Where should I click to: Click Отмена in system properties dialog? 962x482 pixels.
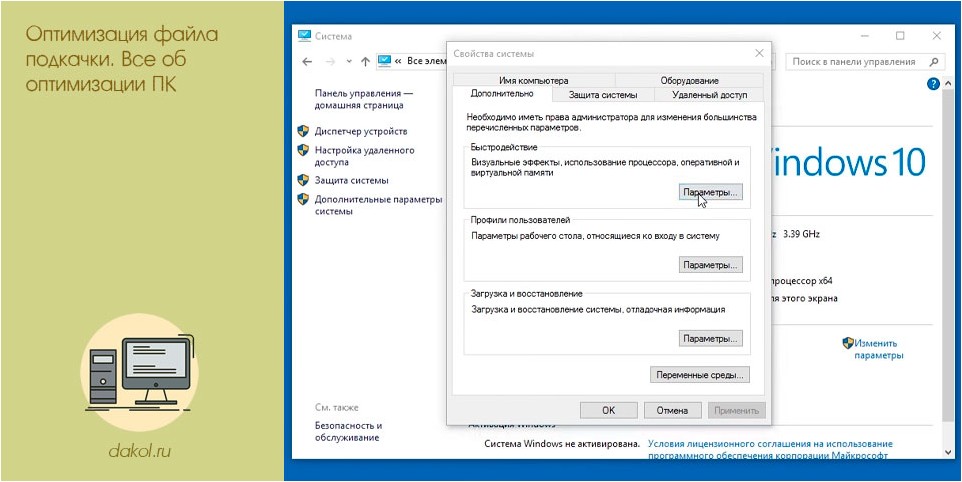672,410
